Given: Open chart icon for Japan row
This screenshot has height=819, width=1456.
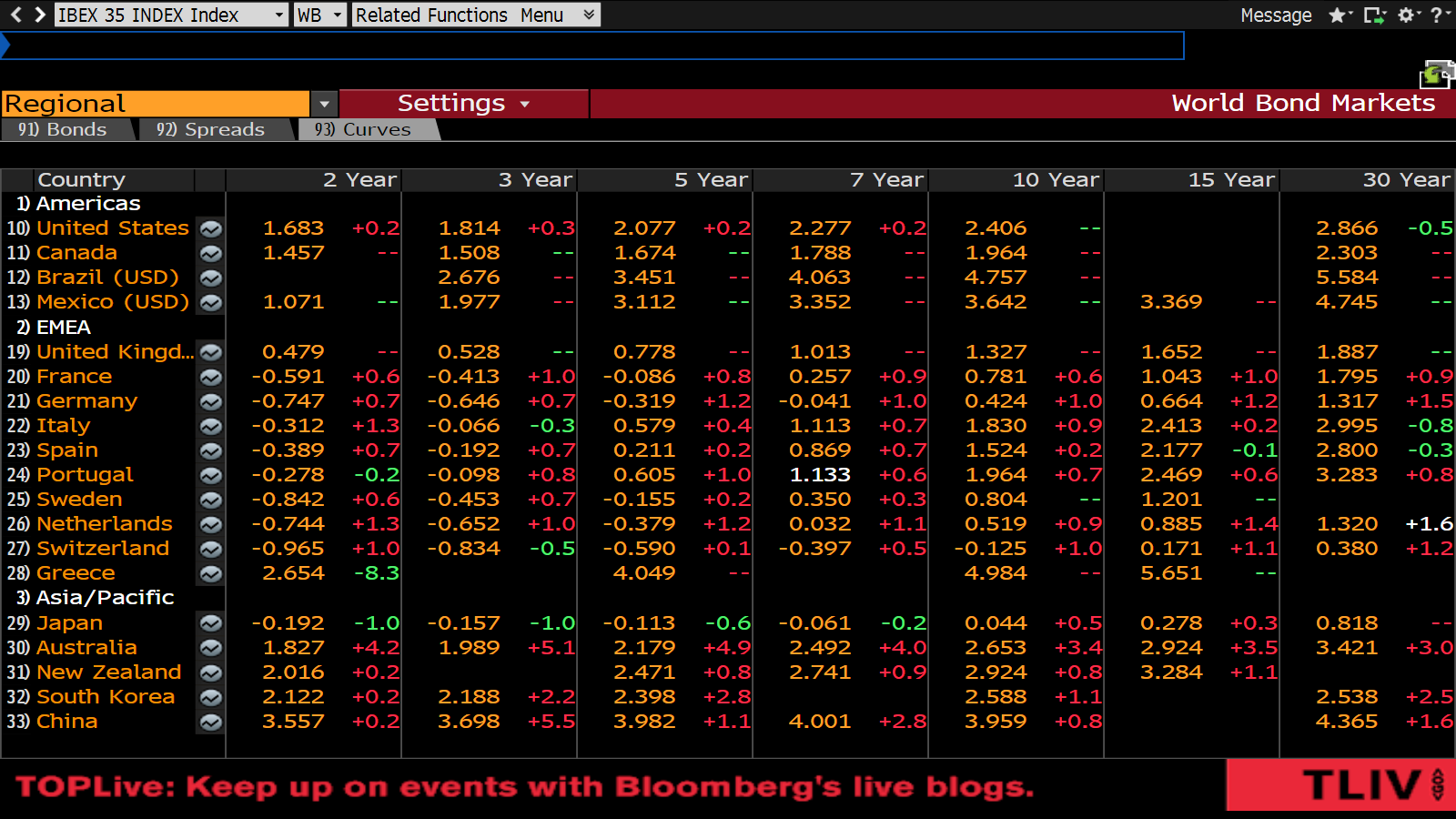Looking at the screenshot, I should (x=210, y=623).
